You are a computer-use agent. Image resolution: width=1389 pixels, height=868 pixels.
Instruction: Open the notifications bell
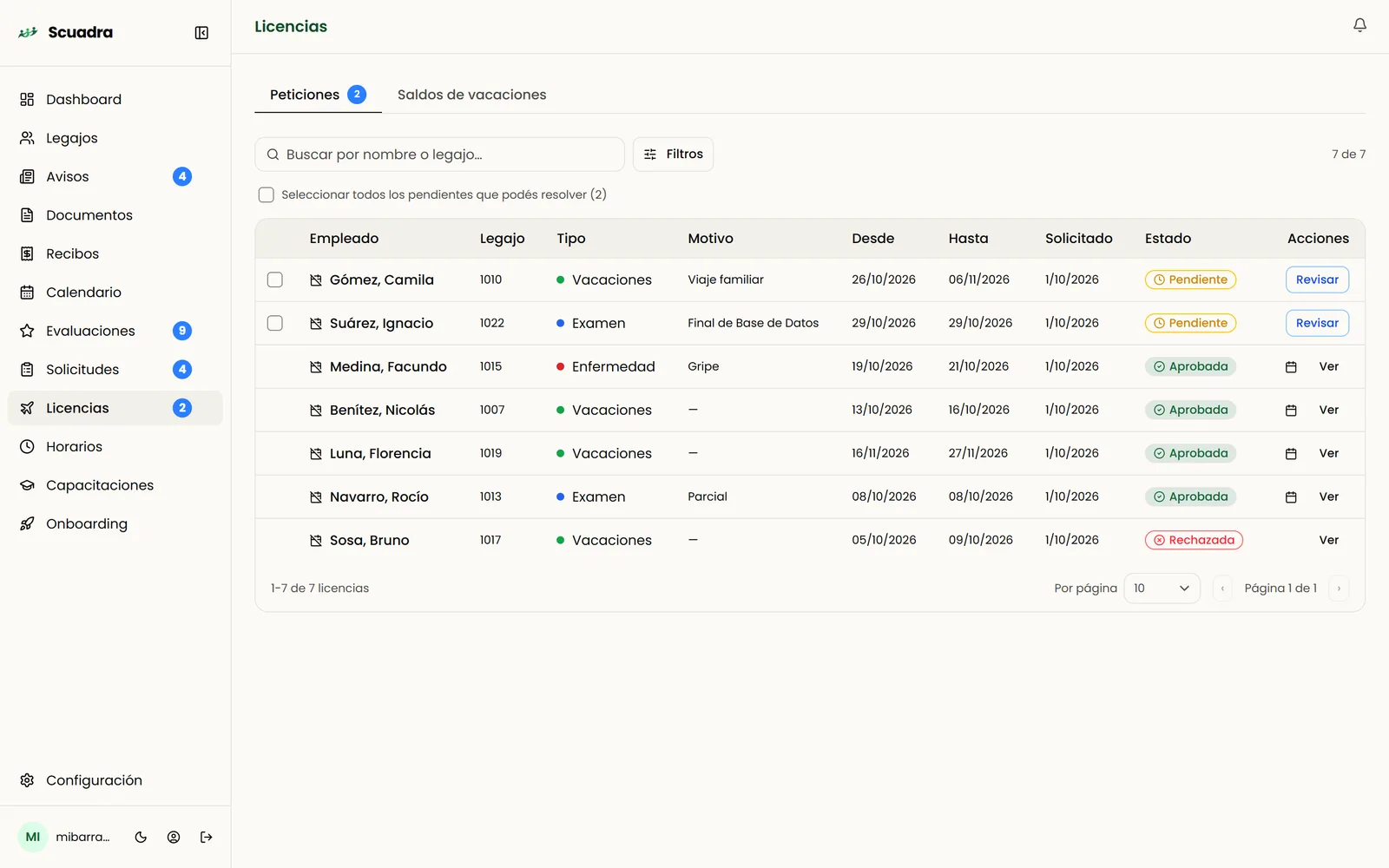(1359, 26)
